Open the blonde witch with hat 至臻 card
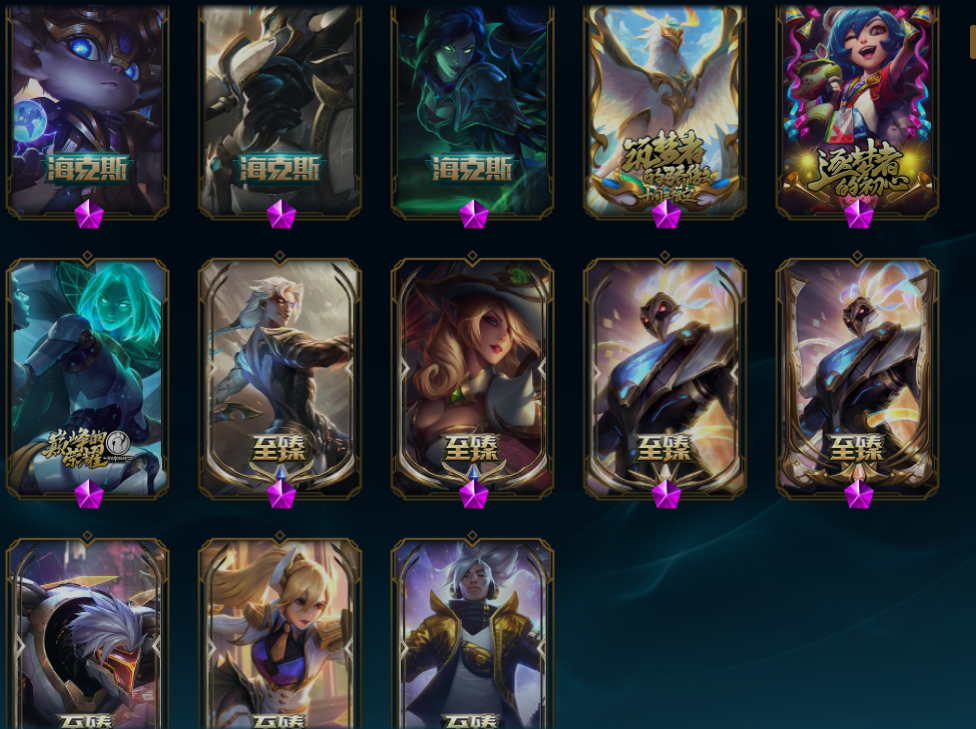 click(x=472, y=378)
